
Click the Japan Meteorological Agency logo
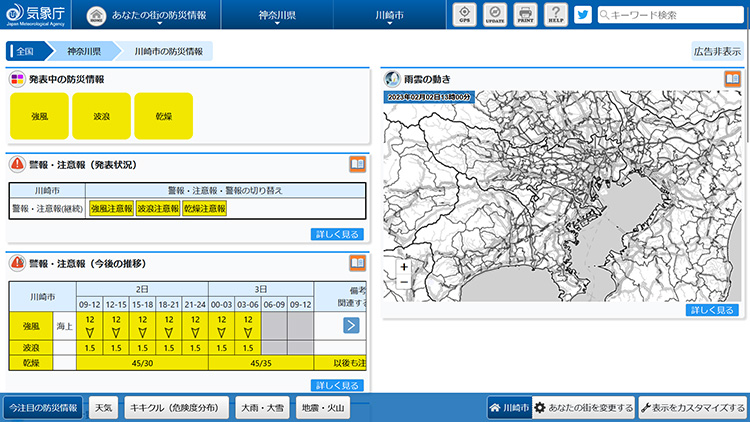[37, 15]
